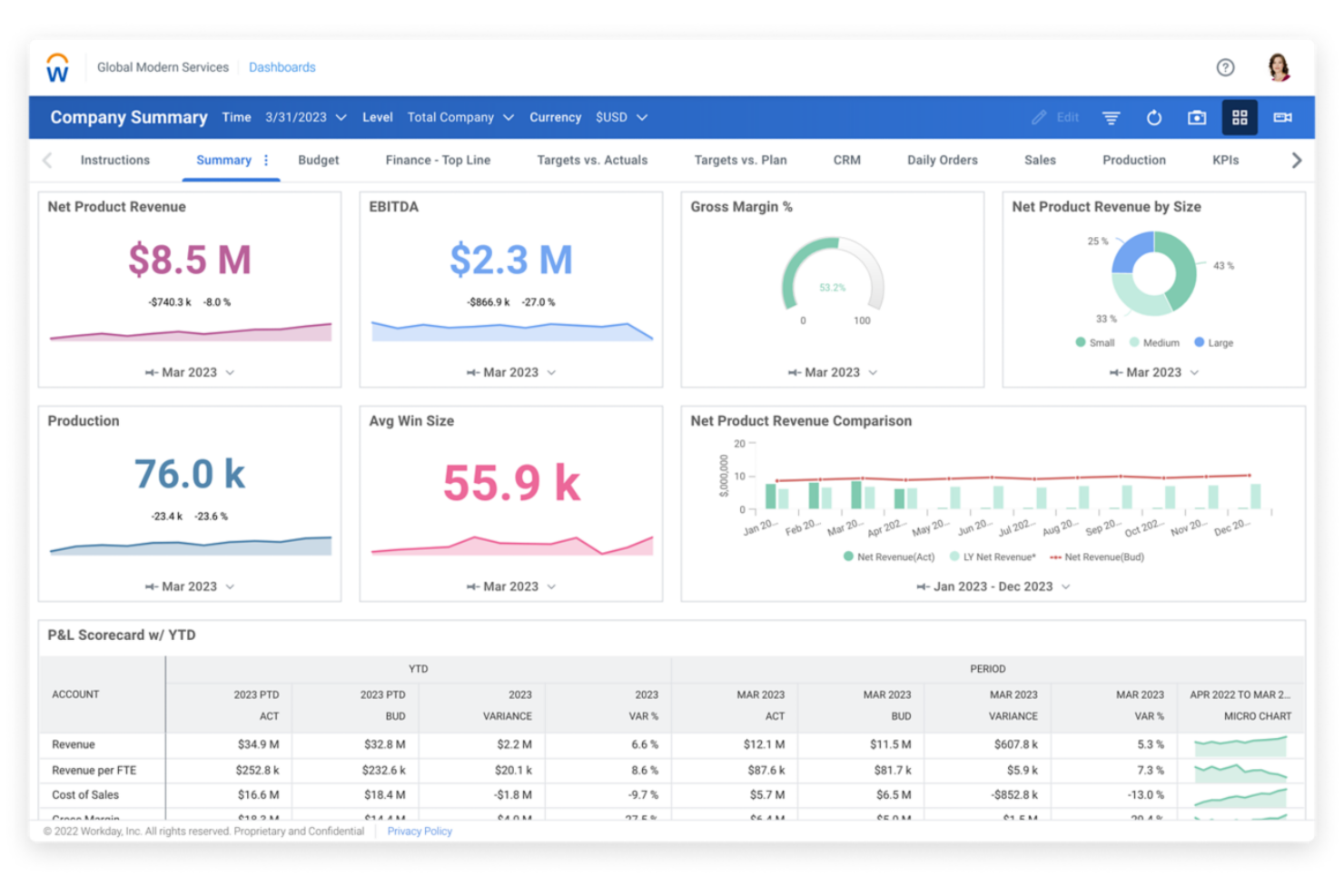Start a presentation with the video icon
Image resolution: width=1344 pixels, height=896 pixels.
click(x=1282, y=117)
